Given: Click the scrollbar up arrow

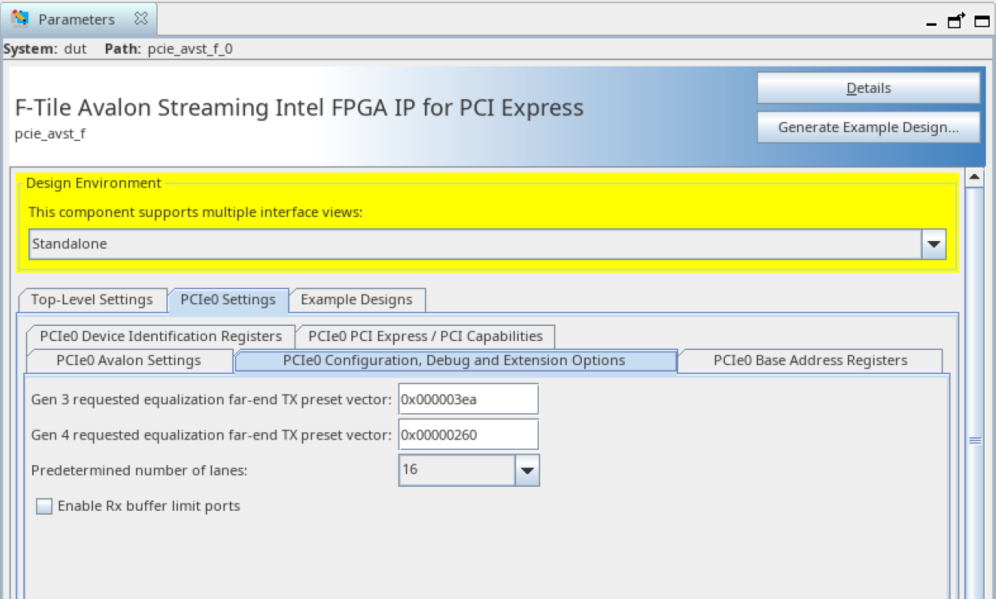Looking at the screenshot, I should [x=975, y=178].
